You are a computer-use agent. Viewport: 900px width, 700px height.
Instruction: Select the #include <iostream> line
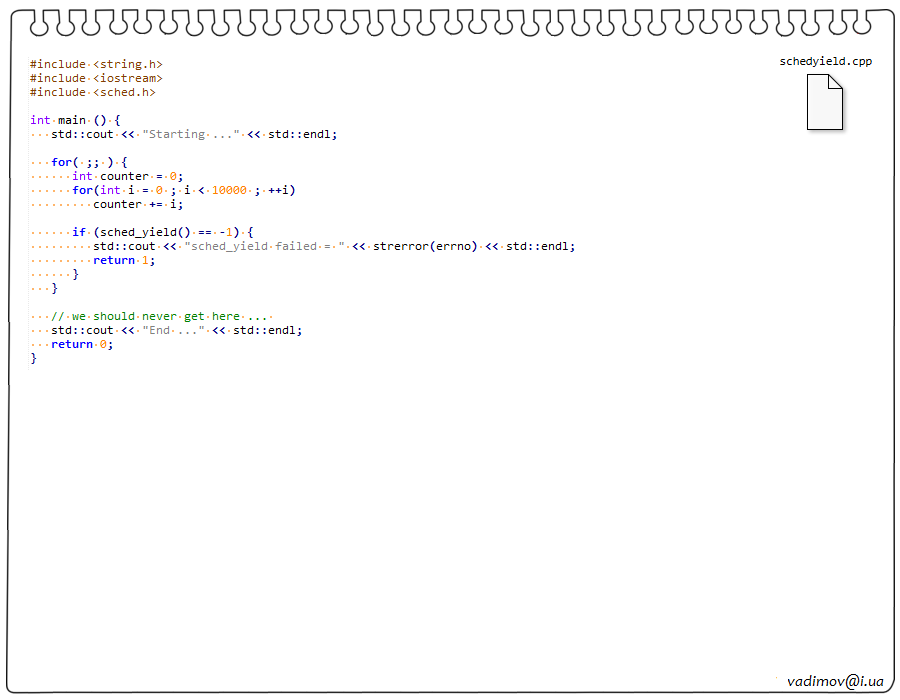coord(96,78)
